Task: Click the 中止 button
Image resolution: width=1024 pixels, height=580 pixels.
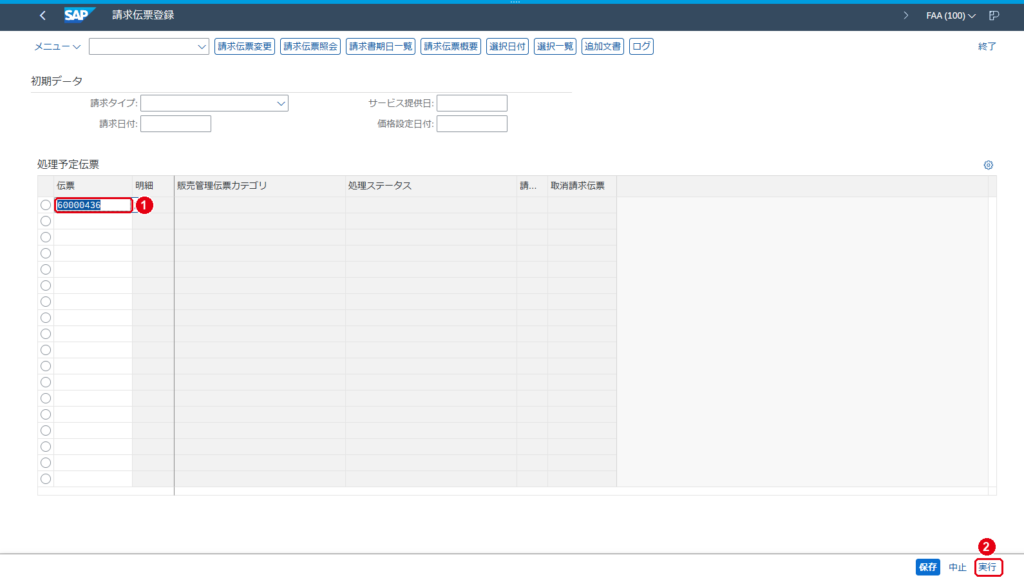Action: [x=957, y=567]
